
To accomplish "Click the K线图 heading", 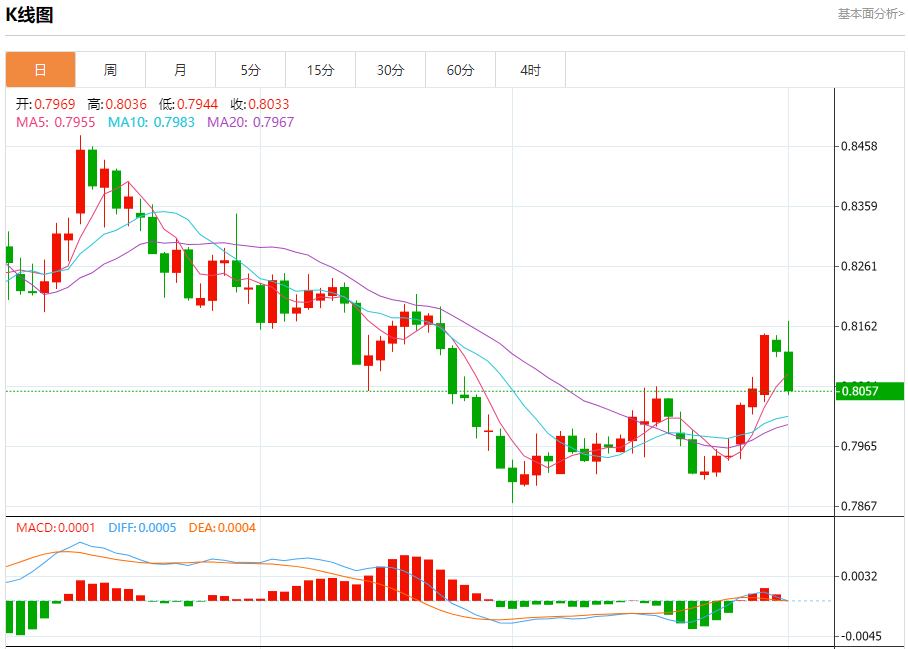I will point(30,14).
